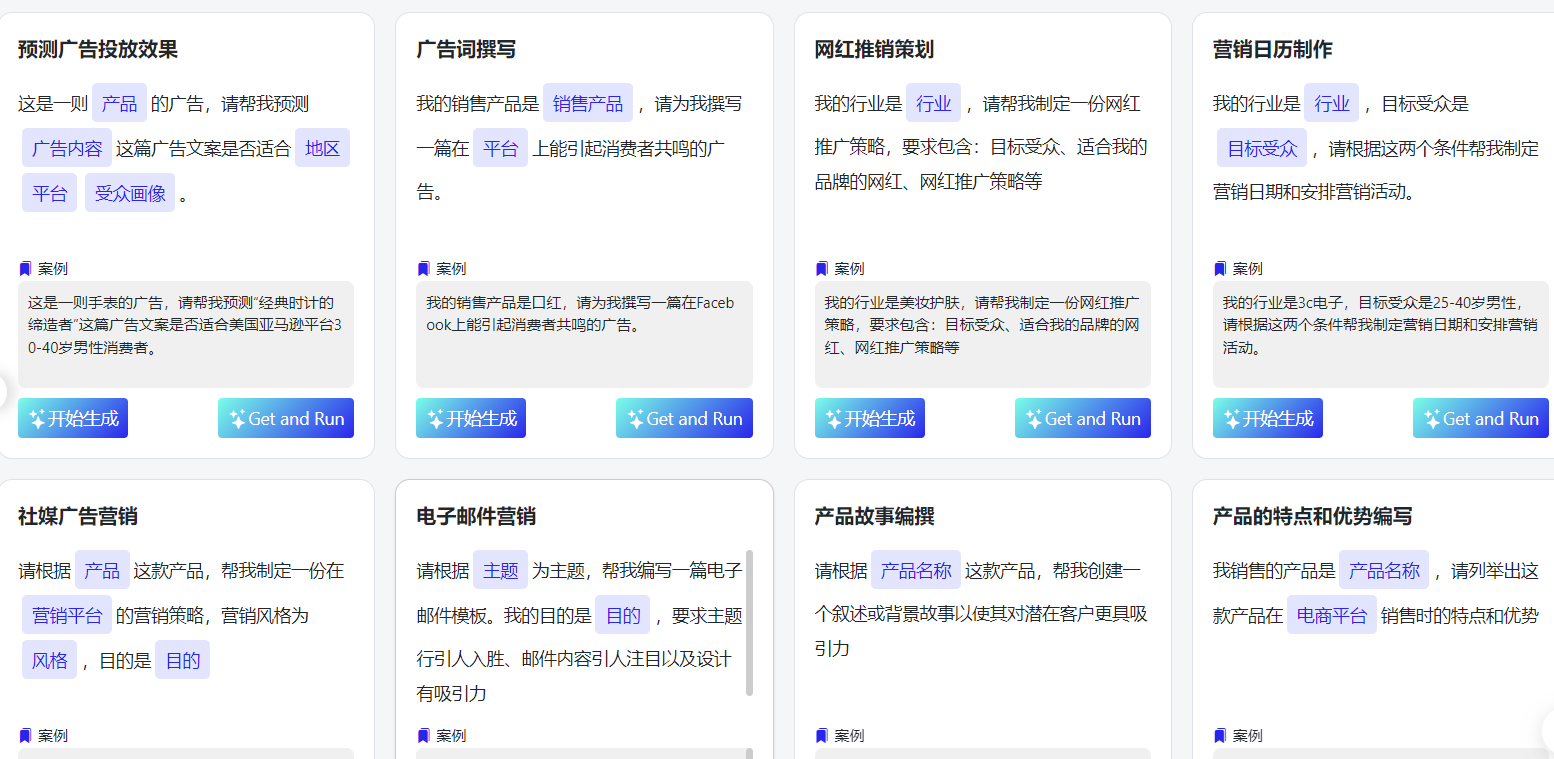The image size is (1554, 759).
Task: Click Get and Run in 网红推销策划 card
Action: coord(1083,418)
